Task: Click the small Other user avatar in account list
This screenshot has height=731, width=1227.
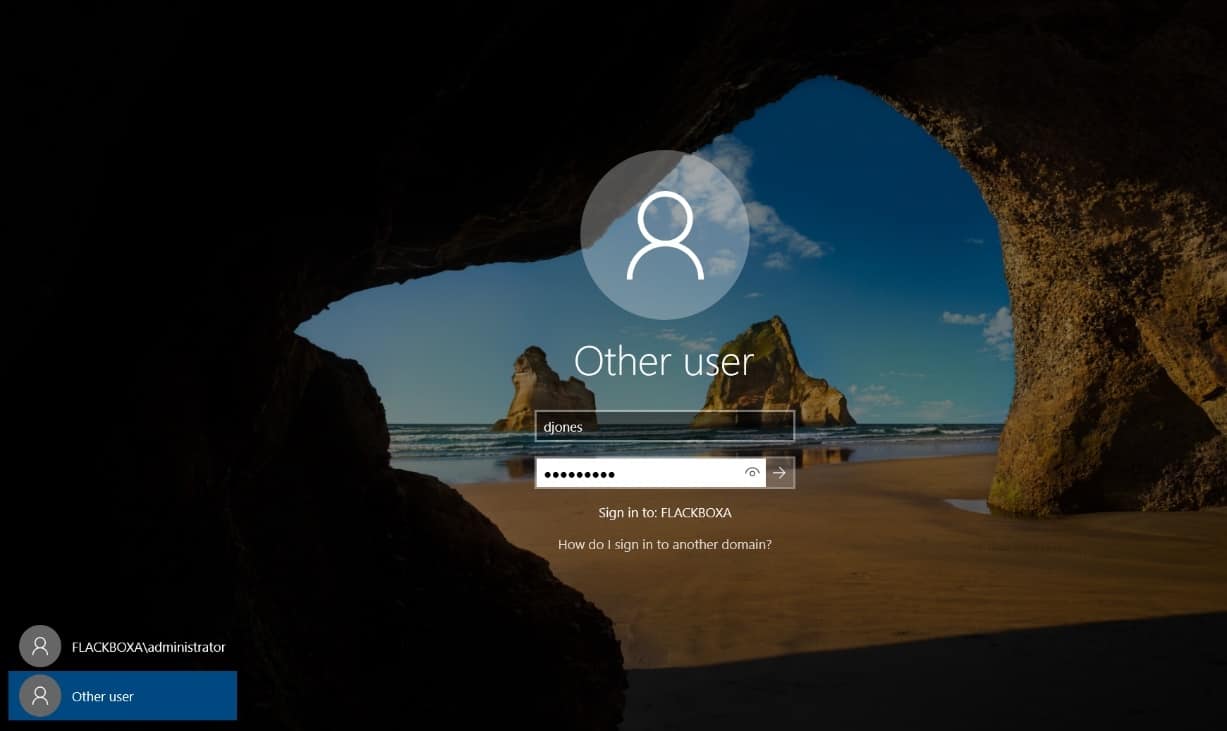Action: tap(40, 696)
